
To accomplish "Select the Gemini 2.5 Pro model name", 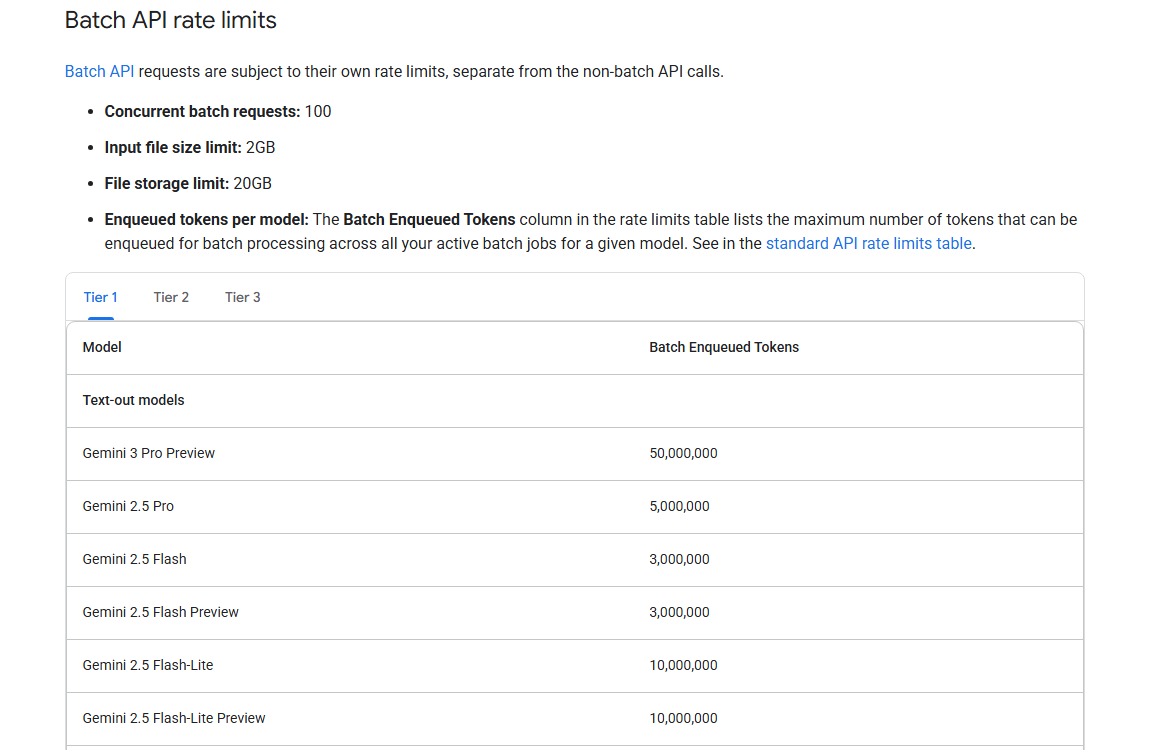I will click(x=128, y=506).
